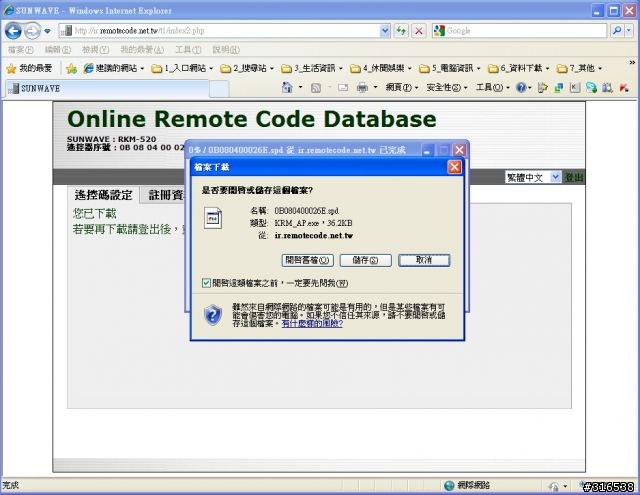Refresh the page using the green arrows icon
The width and height of the screenshot is (640, 495).
[401, 31]
